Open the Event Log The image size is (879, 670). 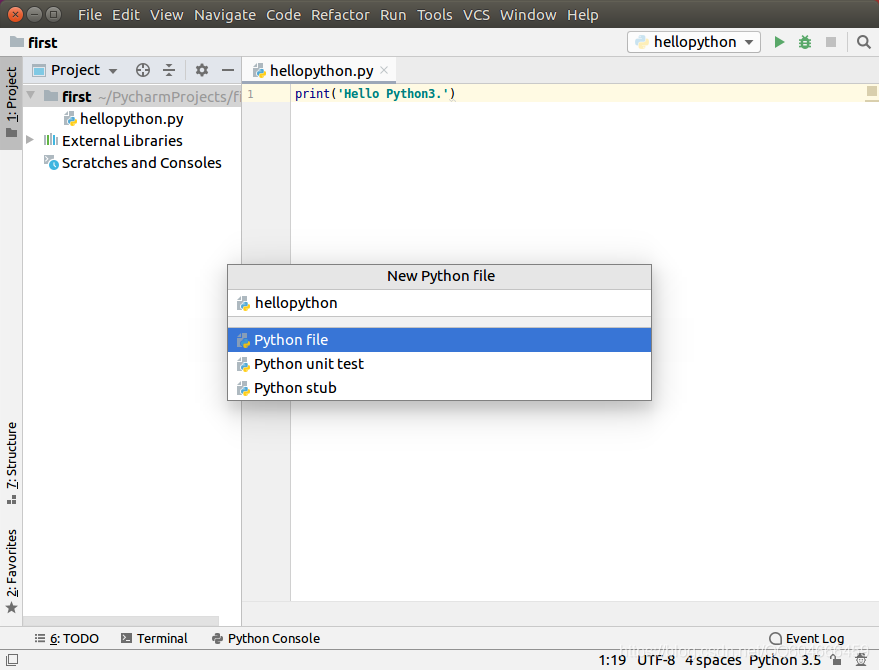(807, 638)
